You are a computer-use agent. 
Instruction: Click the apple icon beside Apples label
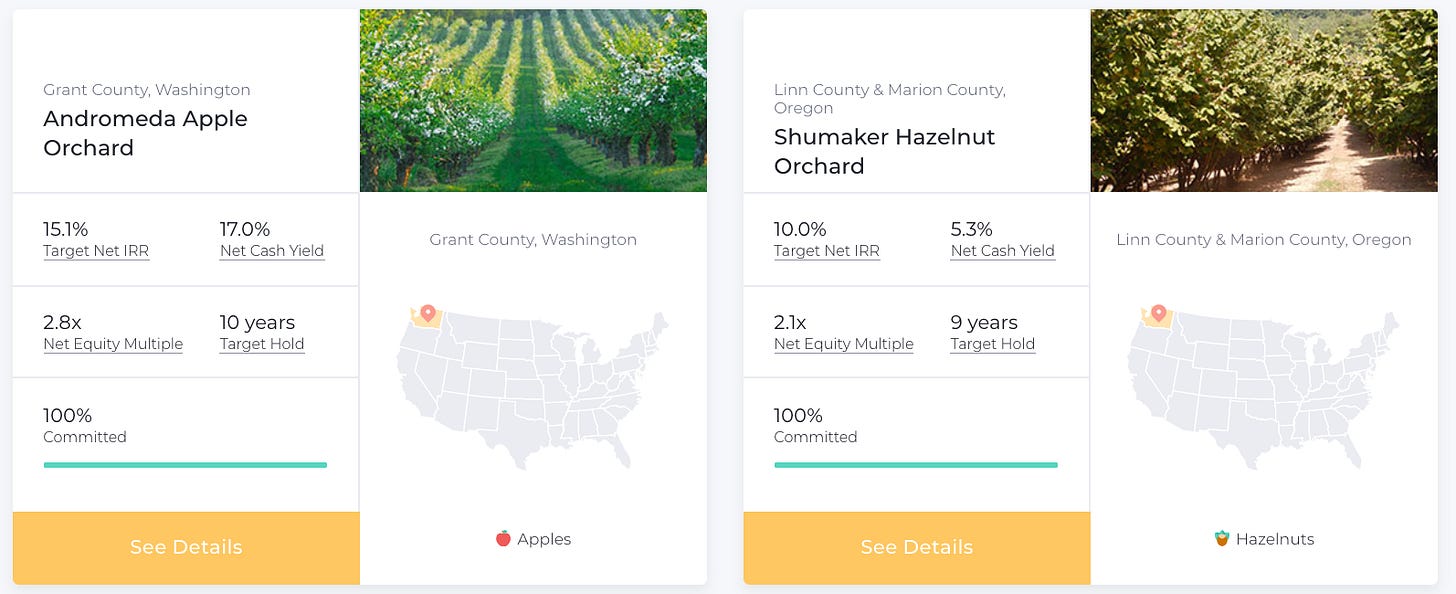click(503, 539)
